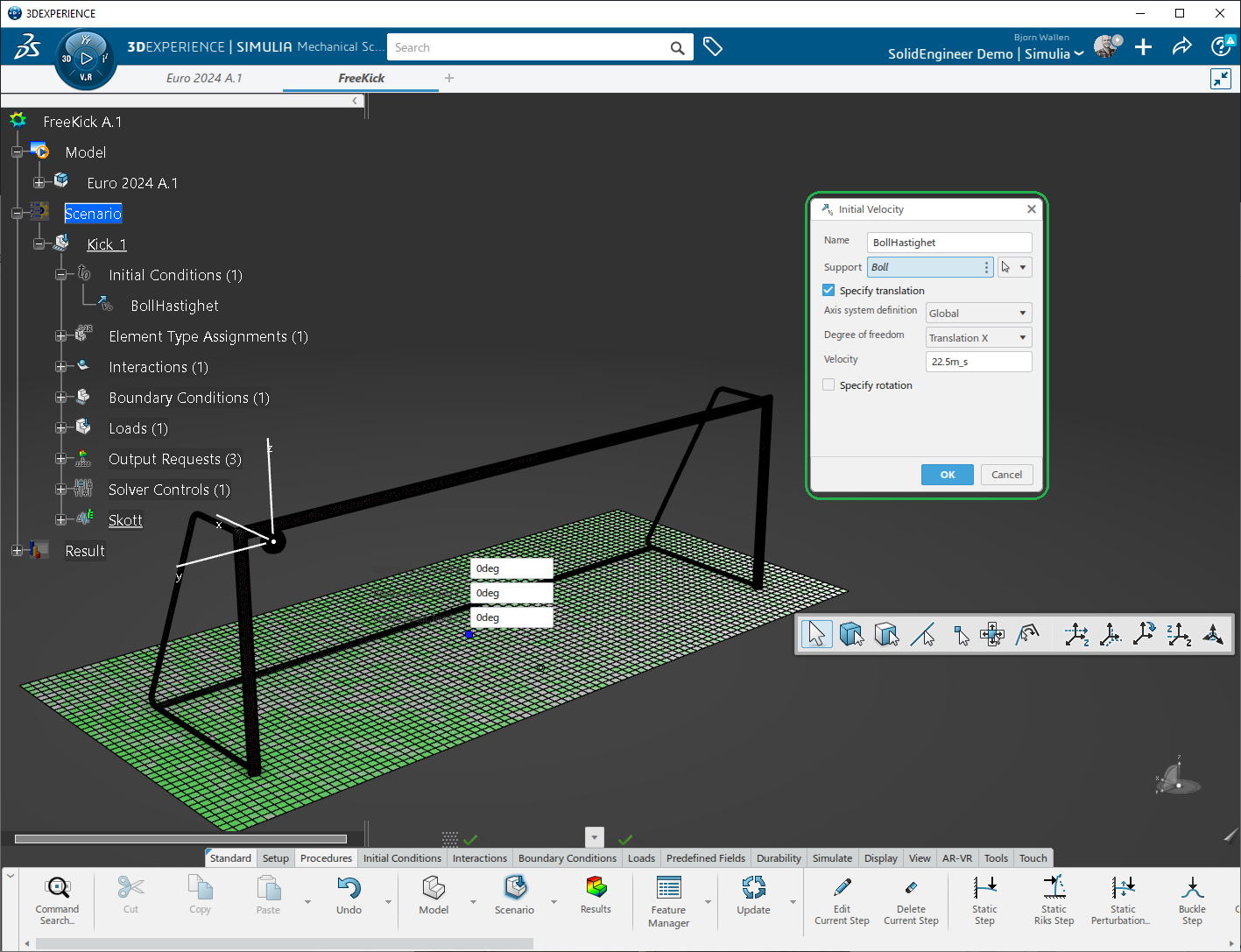This screenshot has width=1241, height=952.
Task: Switch to the Euro 2024 A.1 tab
Action: click(204, 78)
